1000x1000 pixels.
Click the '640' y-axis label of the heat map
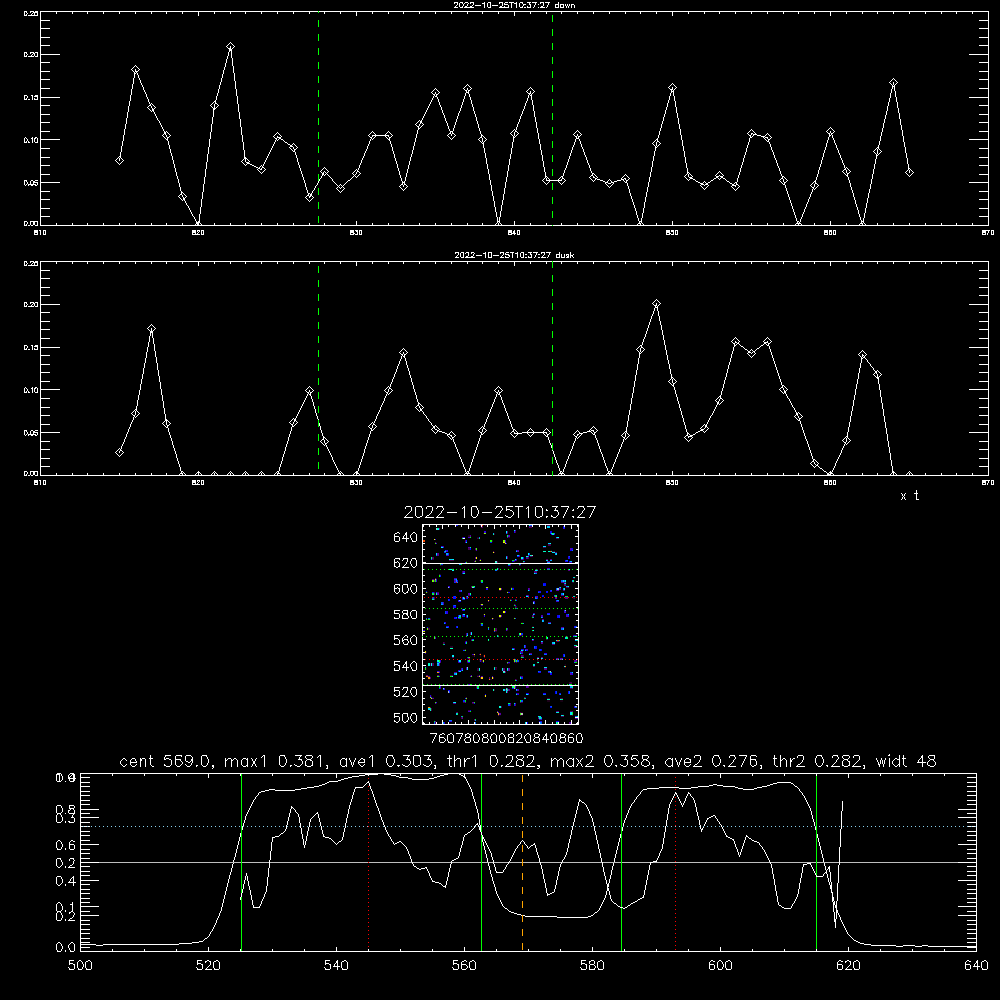[x=406, y=538]
